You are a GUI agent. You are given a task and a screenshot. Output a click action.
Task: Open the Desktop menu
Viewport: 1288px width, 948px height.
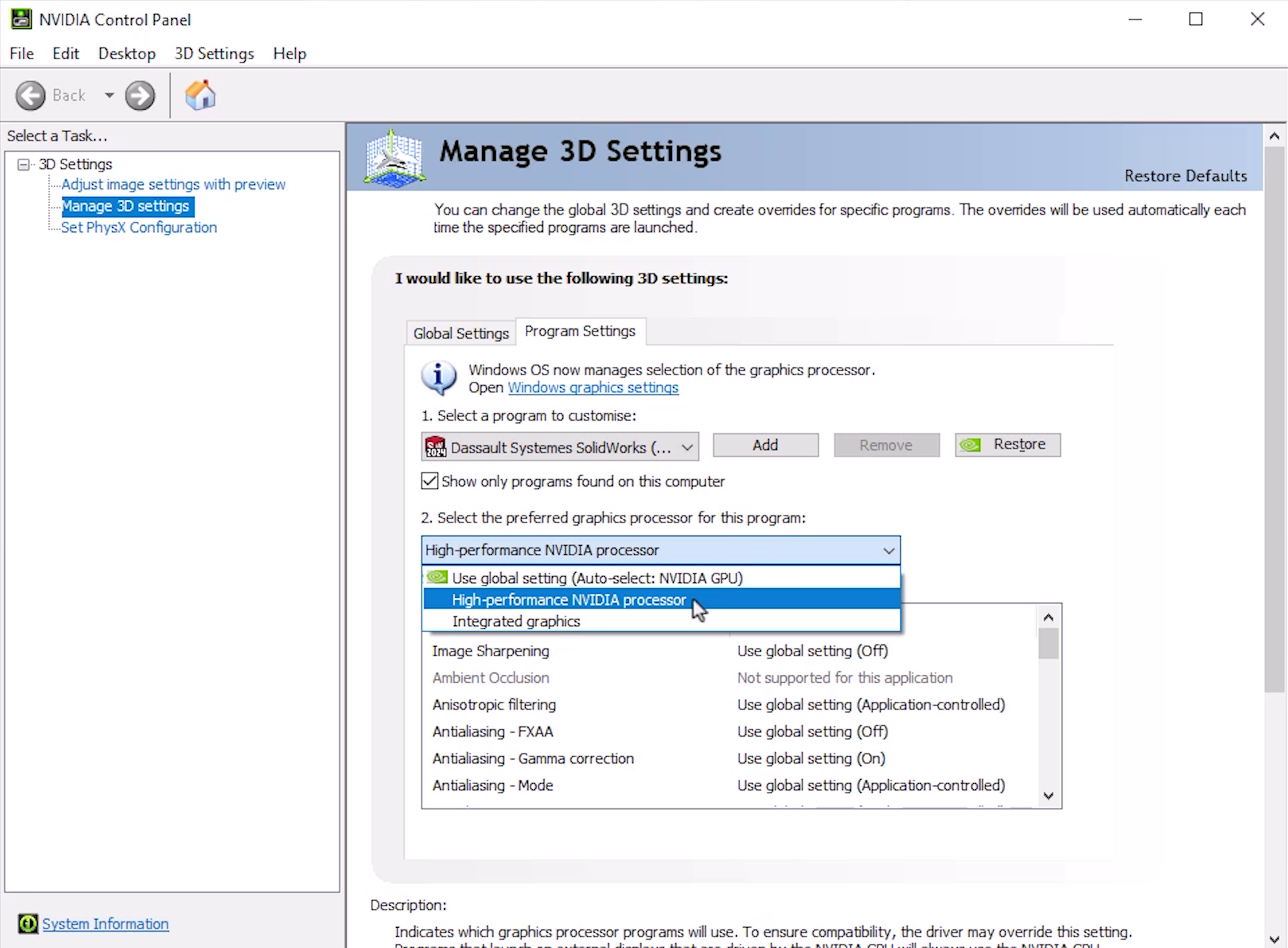click(126, 54)
